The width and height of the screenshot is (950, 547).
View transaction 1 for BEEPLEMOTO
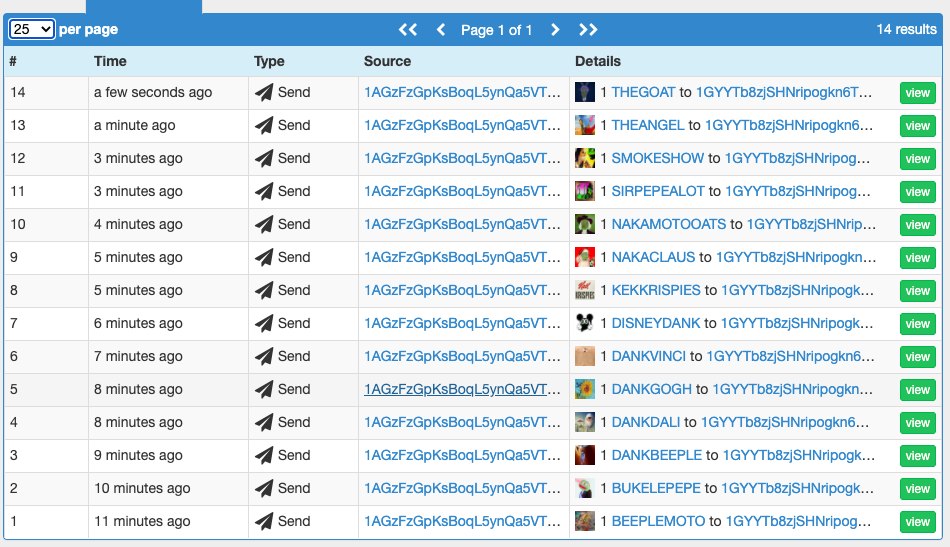[x=917, y=522]
